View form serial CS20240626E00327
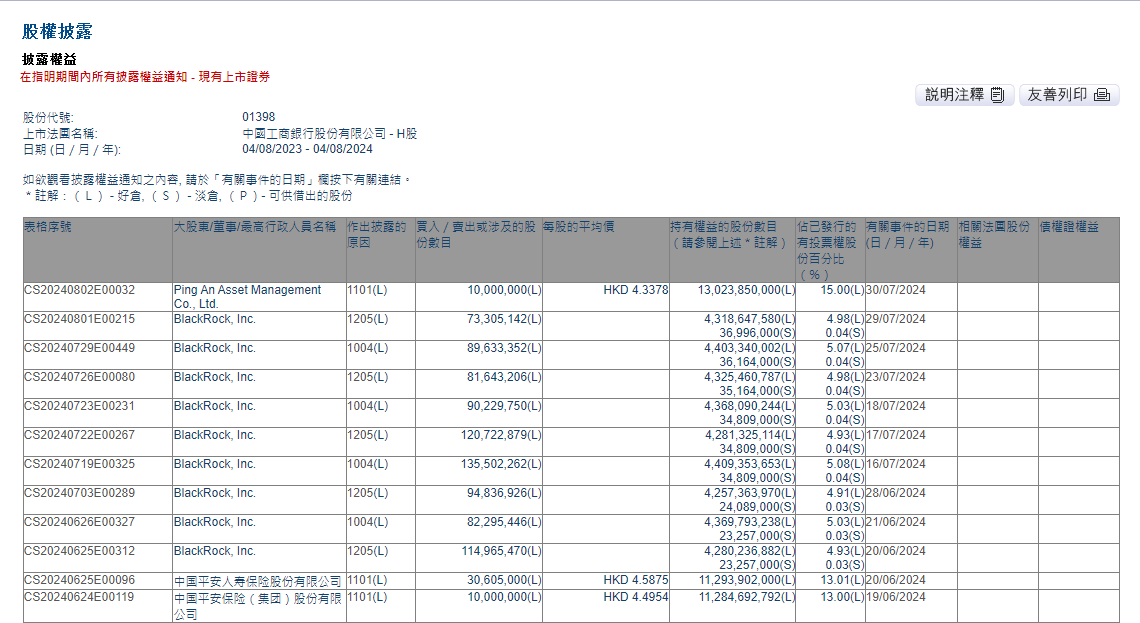The width and height of the screenshot is (1140, 623). click(79, 522)
